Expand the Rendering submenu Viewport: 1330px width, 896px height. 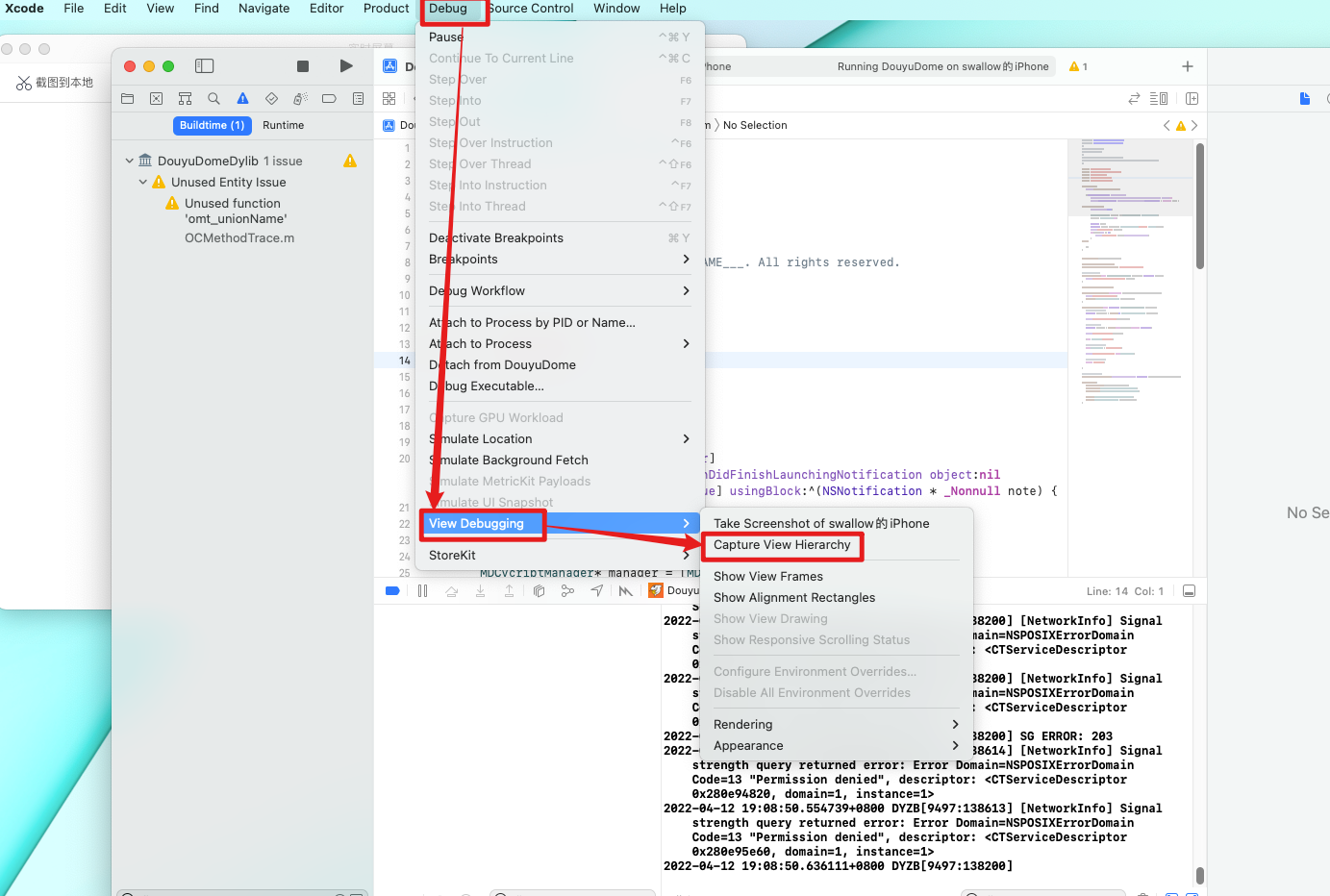click(837, 725)
